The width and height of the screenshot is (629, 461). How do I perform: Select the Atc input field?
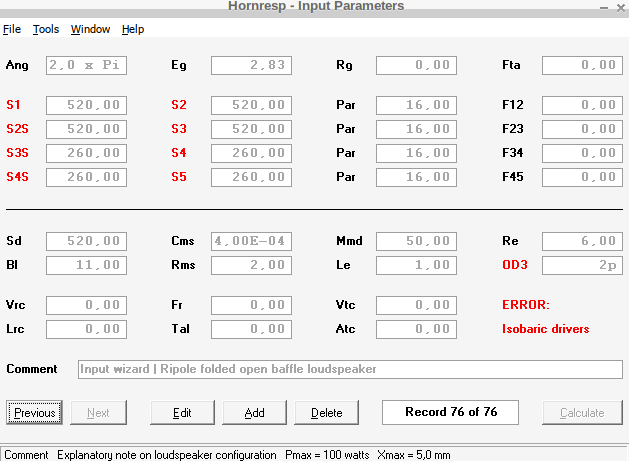416,329
